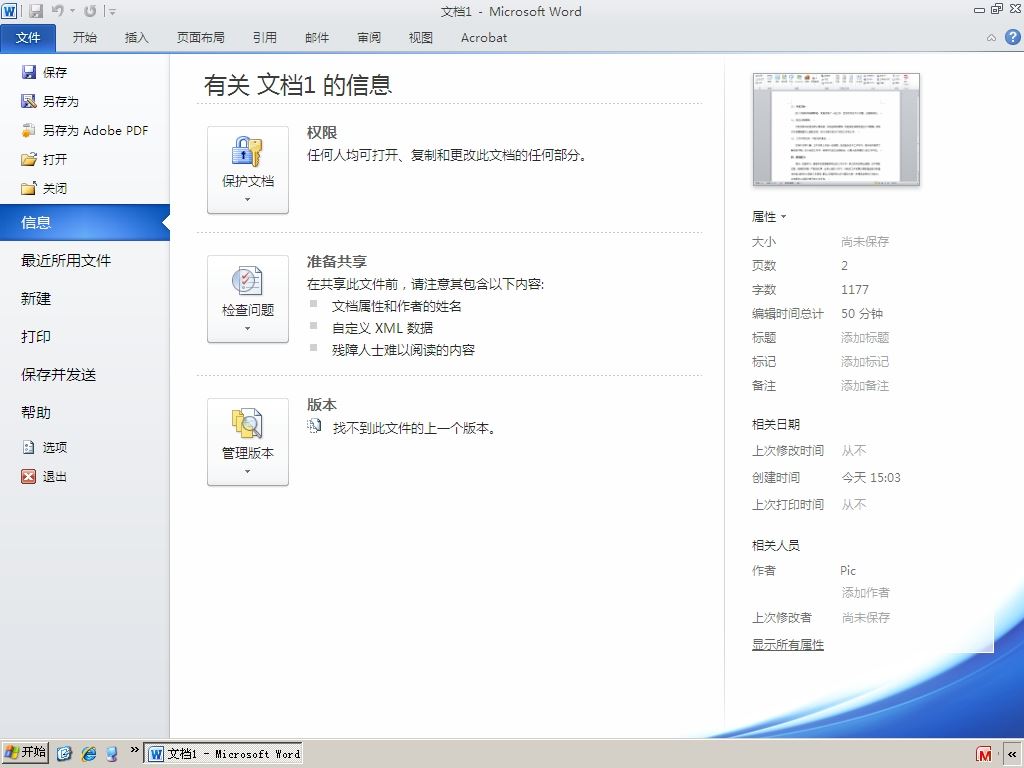Switch to the 页面布局 ribbon tab
1024x768 pixels.
[x=200, y=38]
